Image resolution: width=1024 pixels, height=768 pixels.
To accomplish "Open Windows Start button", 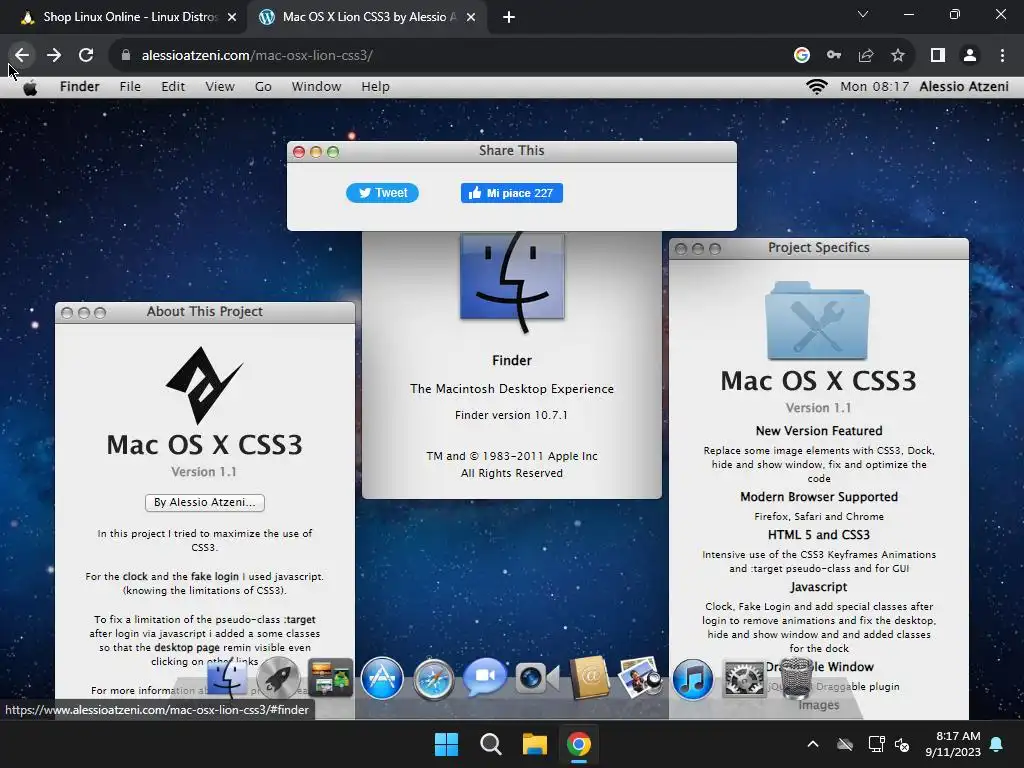I will [x=447, y=744].
